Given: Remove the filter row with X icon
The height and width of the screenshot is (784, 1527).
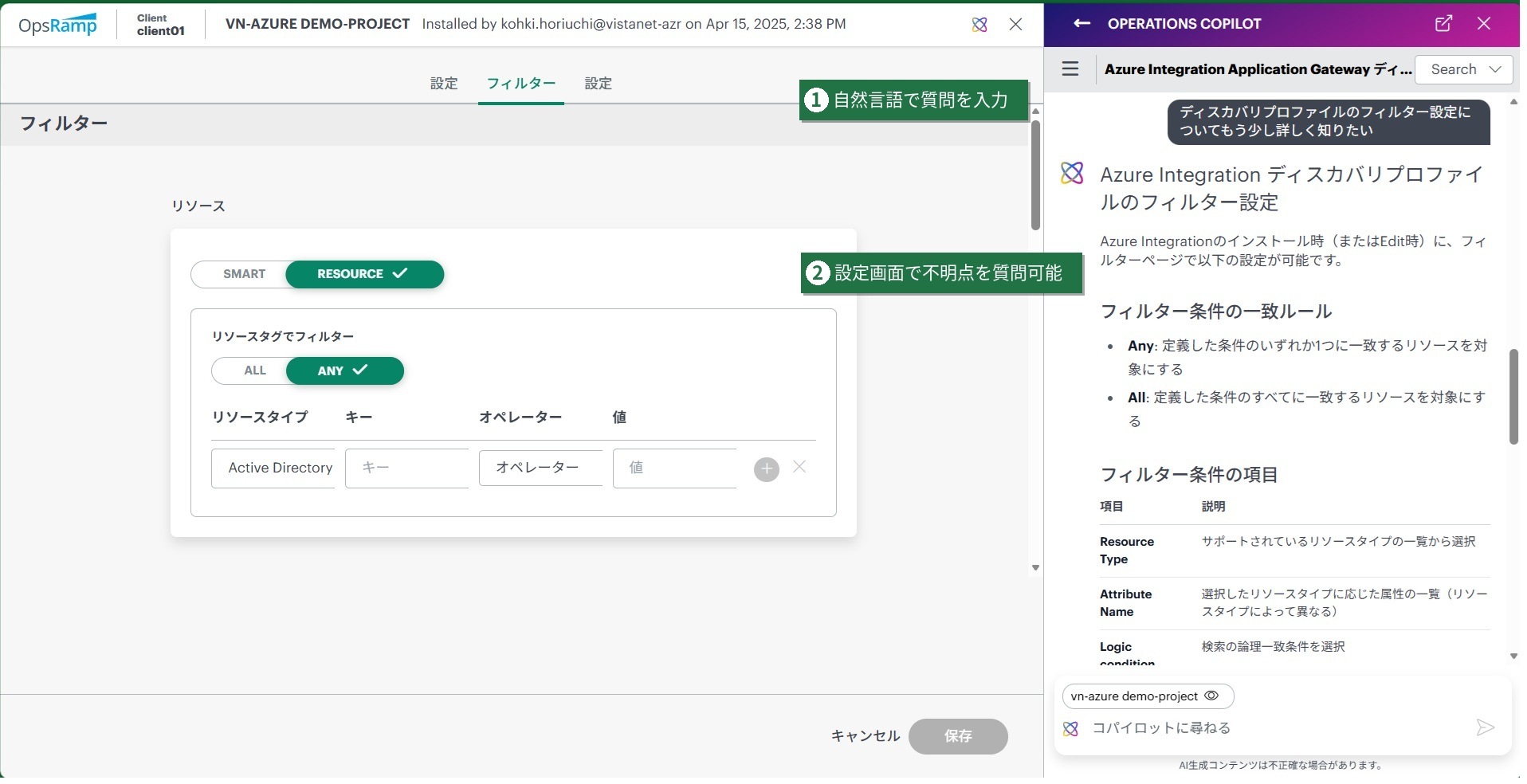Looking at the screenshot, I should pos(799,467).
